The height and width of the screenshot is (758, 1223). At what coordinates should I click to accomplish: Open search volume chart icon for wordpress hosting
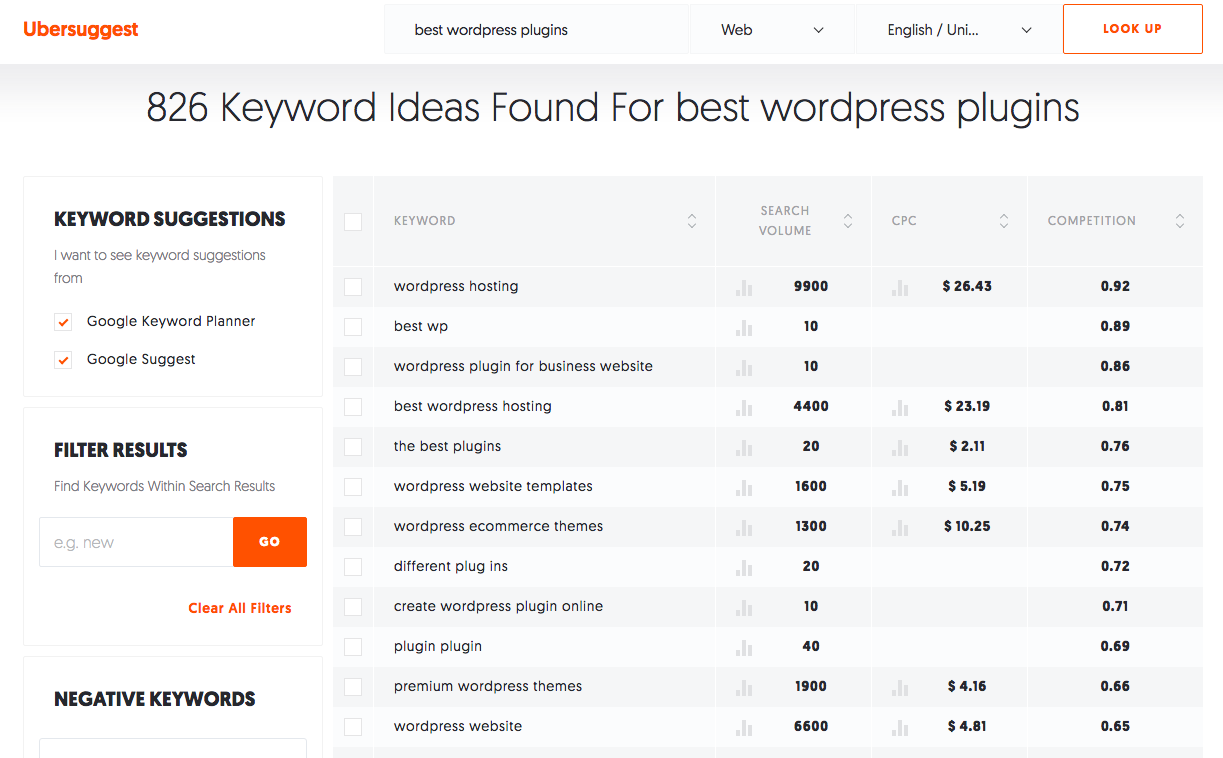[x=744, y=287]
